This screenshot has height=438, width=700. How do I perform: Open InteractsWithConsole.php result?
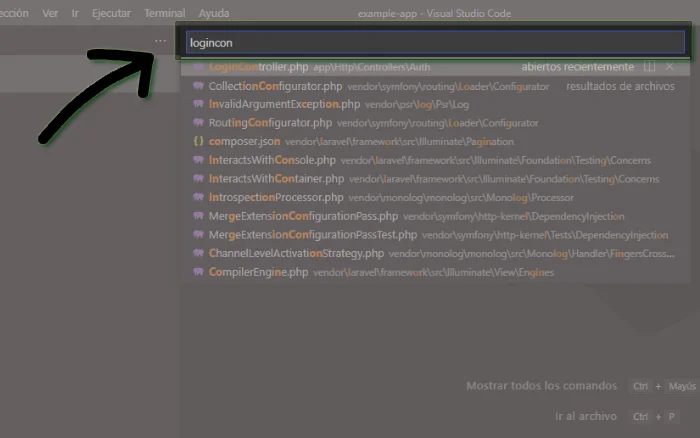tap(435, 160)
